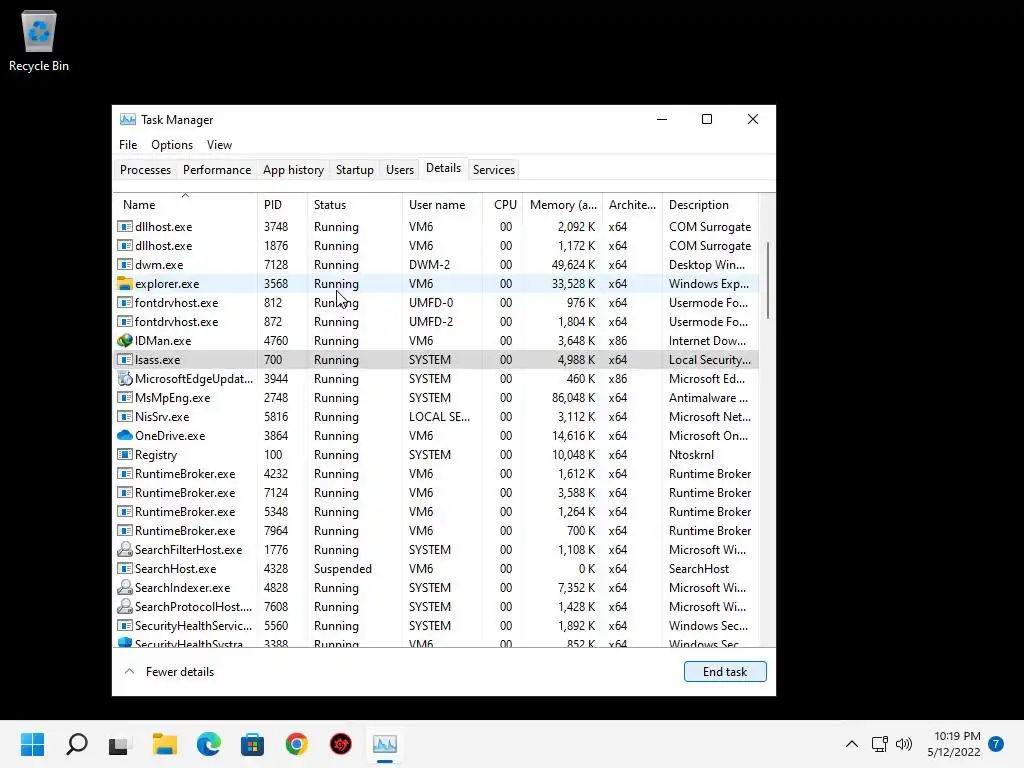1024x768 pixels.
Task: Sort by the Status column header
Action: [x=355, y=204]
